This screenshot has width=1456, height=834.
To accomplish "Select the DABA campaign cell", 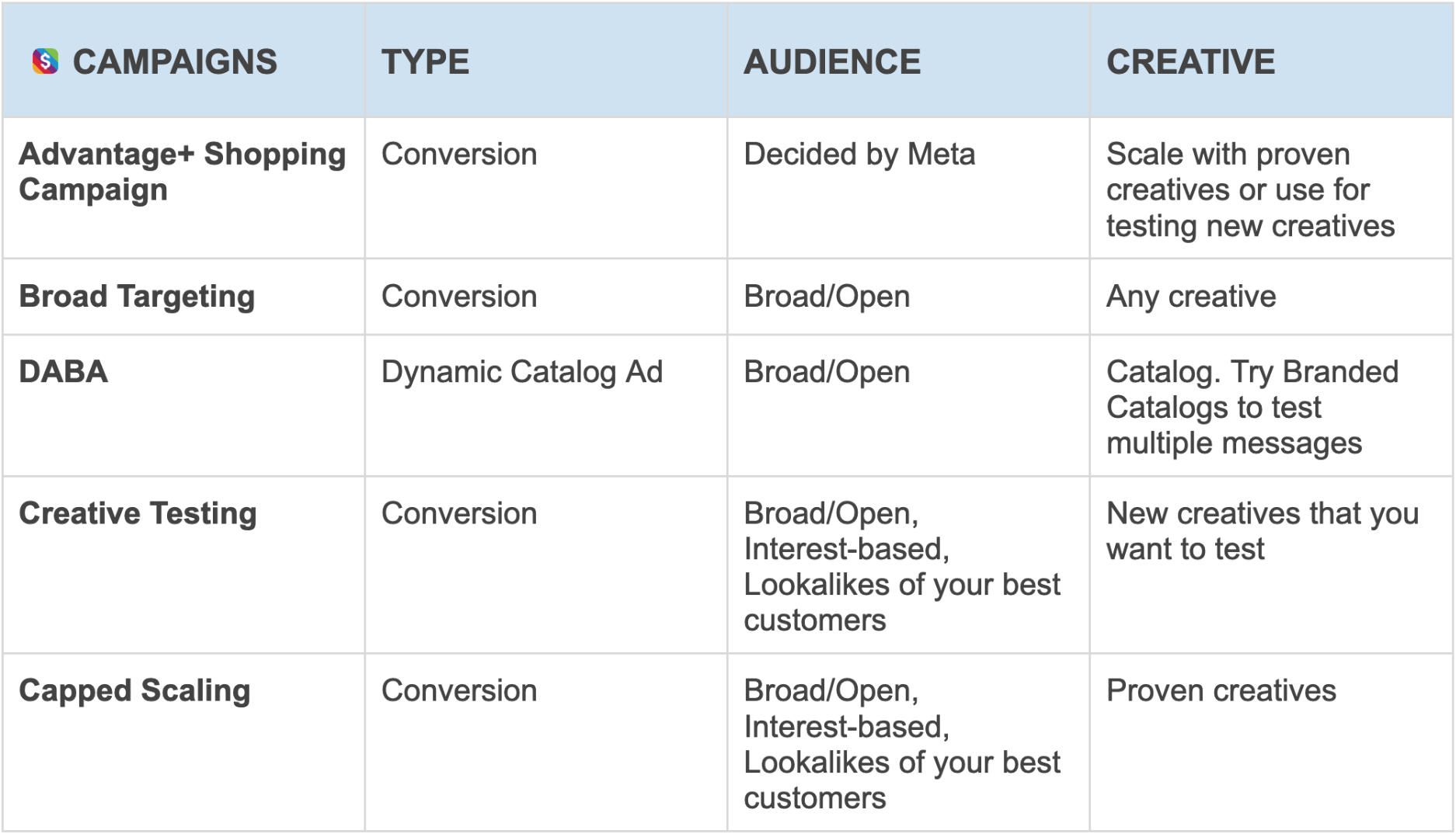I will (64, 372).
